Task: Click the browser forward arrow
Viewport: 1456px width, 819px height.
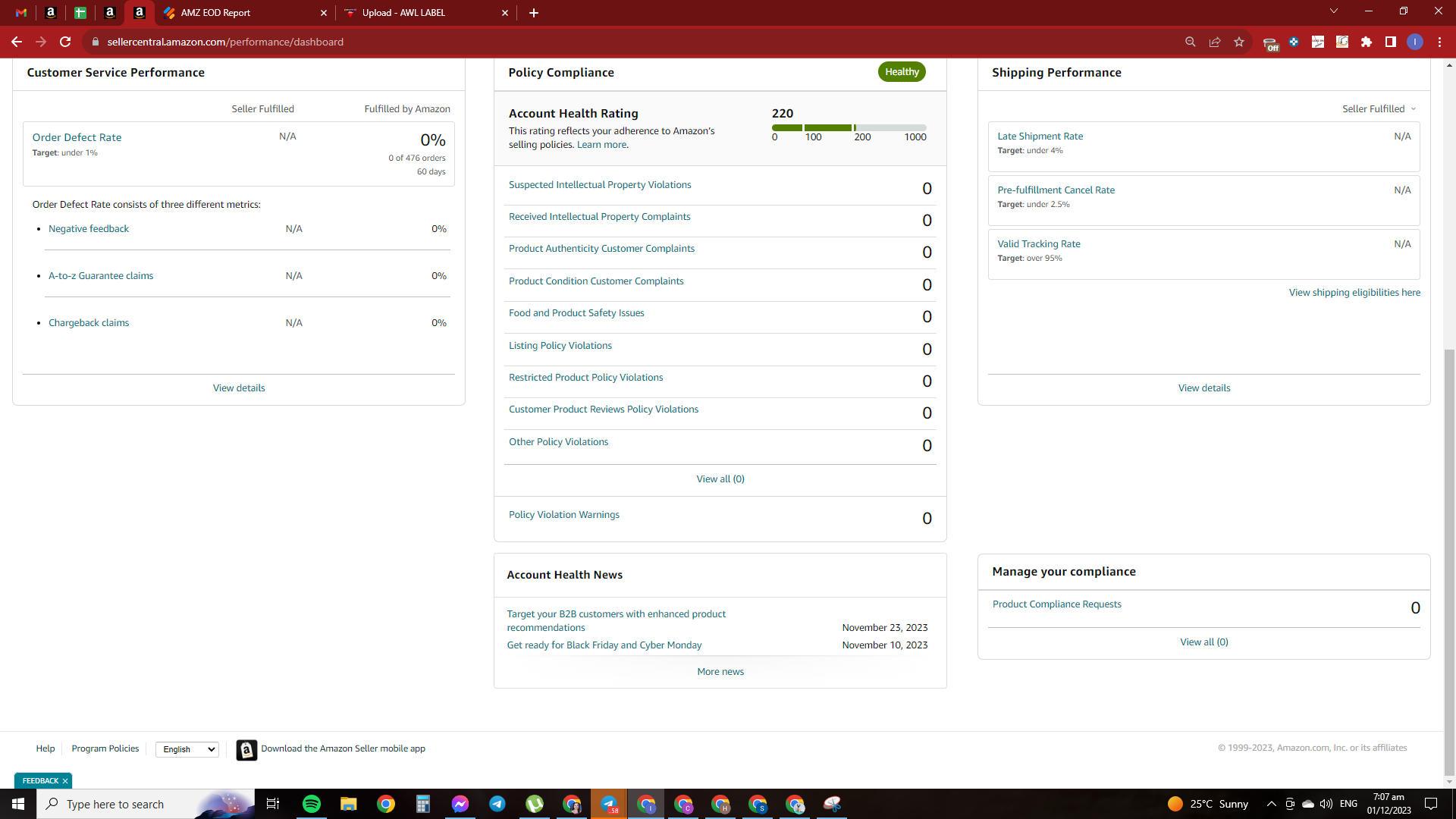Action: pyautogui.click(x=41, y=42)
